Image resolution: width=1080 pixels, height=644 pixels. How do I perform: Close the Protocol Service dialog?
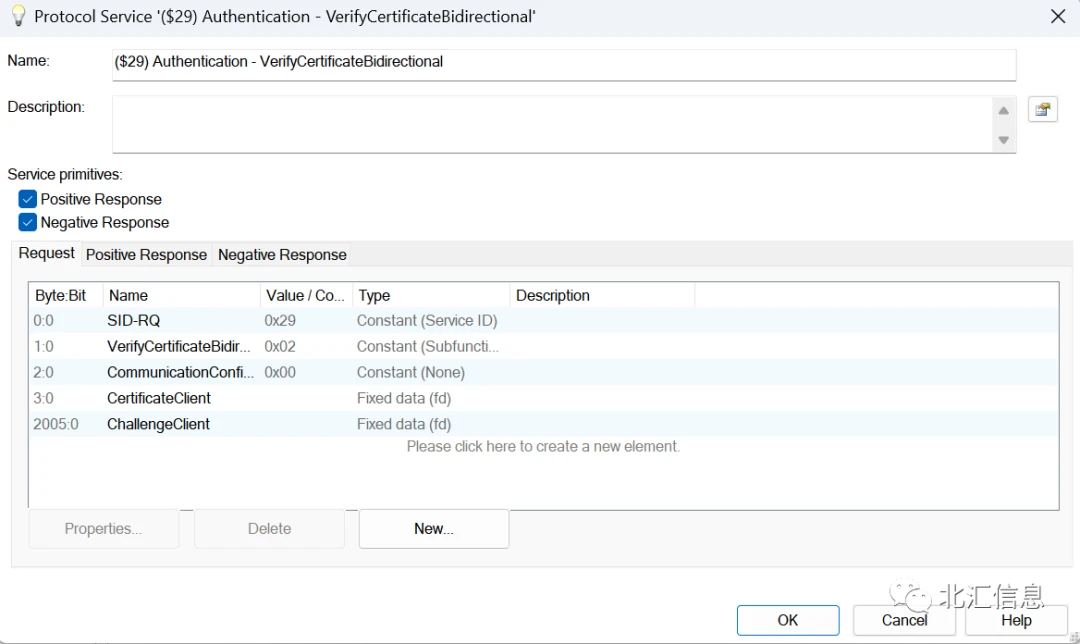[x=1058, y=16]
